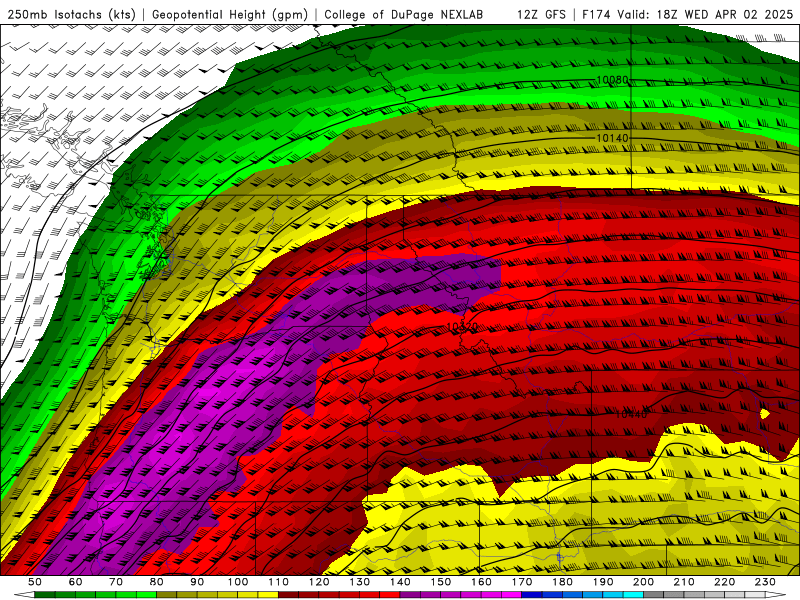Click the 170 label on the color scale
800x600 pixels.
click(522, 582)
